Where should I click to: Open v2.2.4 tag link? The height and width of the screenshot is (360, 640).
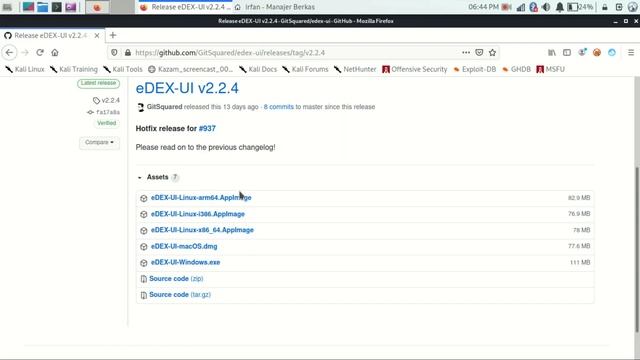[x=106, y=100]
